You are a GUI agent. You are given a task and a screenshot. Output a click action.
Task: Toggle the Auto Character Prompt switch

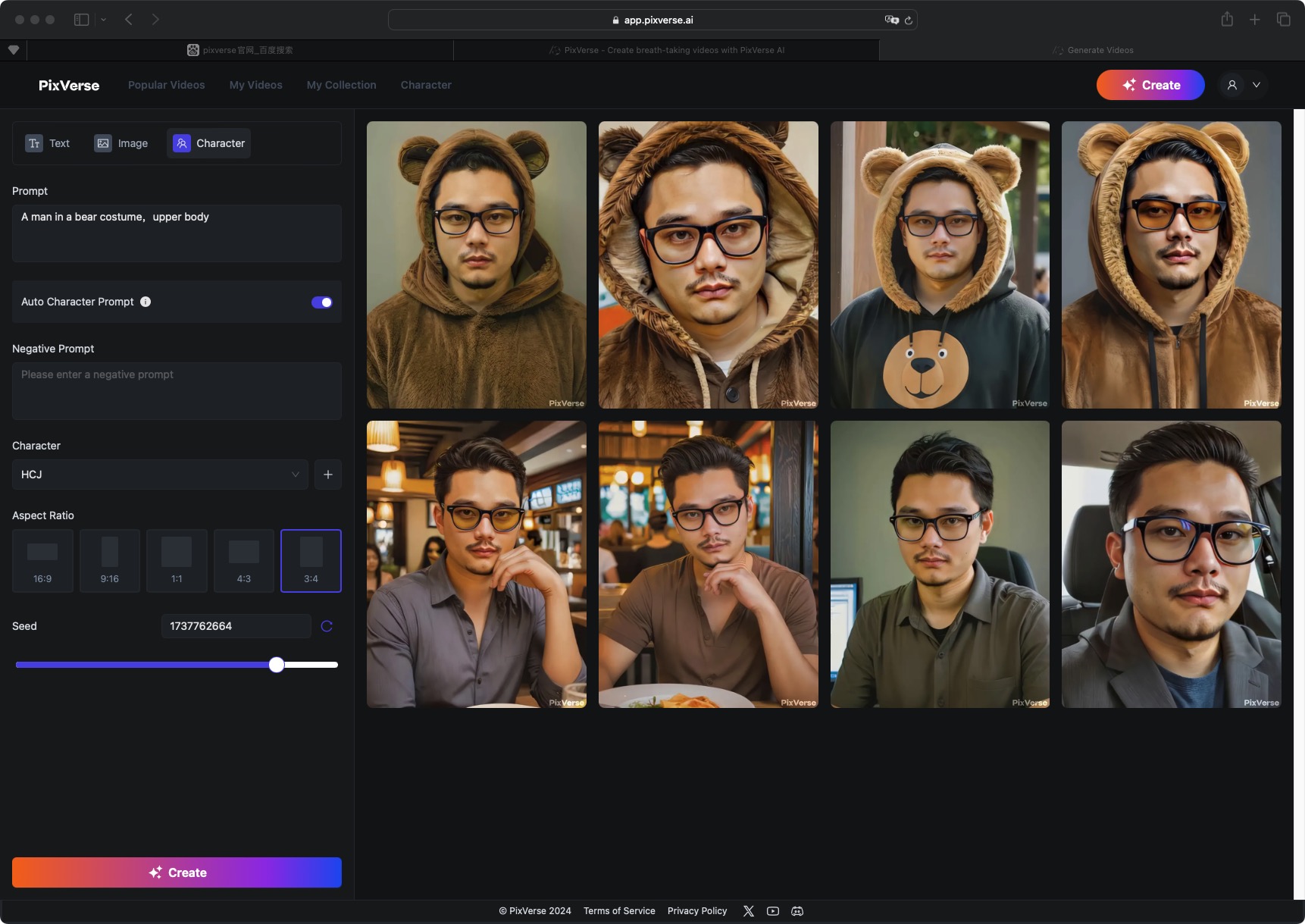321,302
